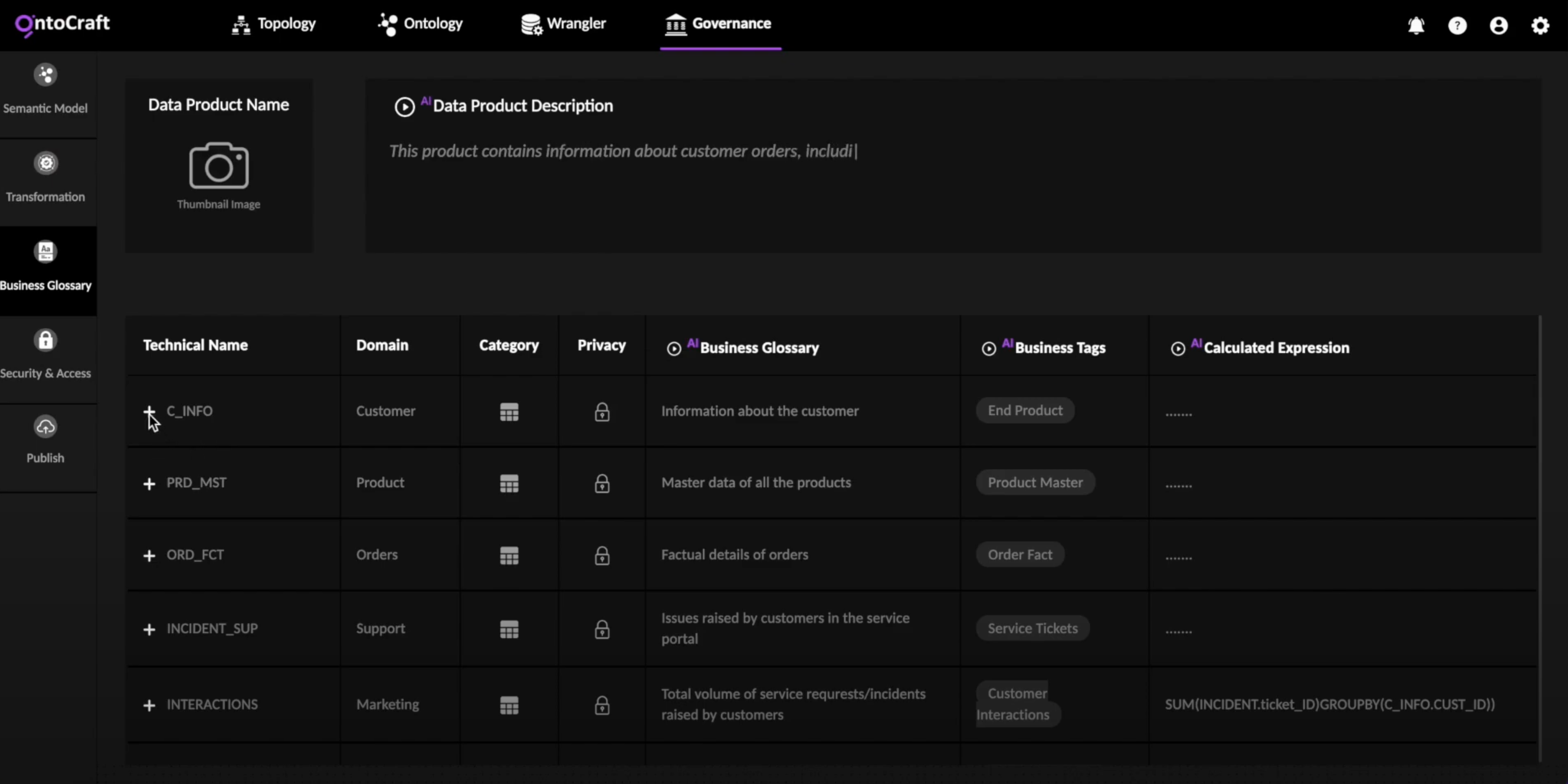The height and width of the screenshot is (784, 1568).
Task: Open the notifications bell icon
Action: (x=1416, y=25)
